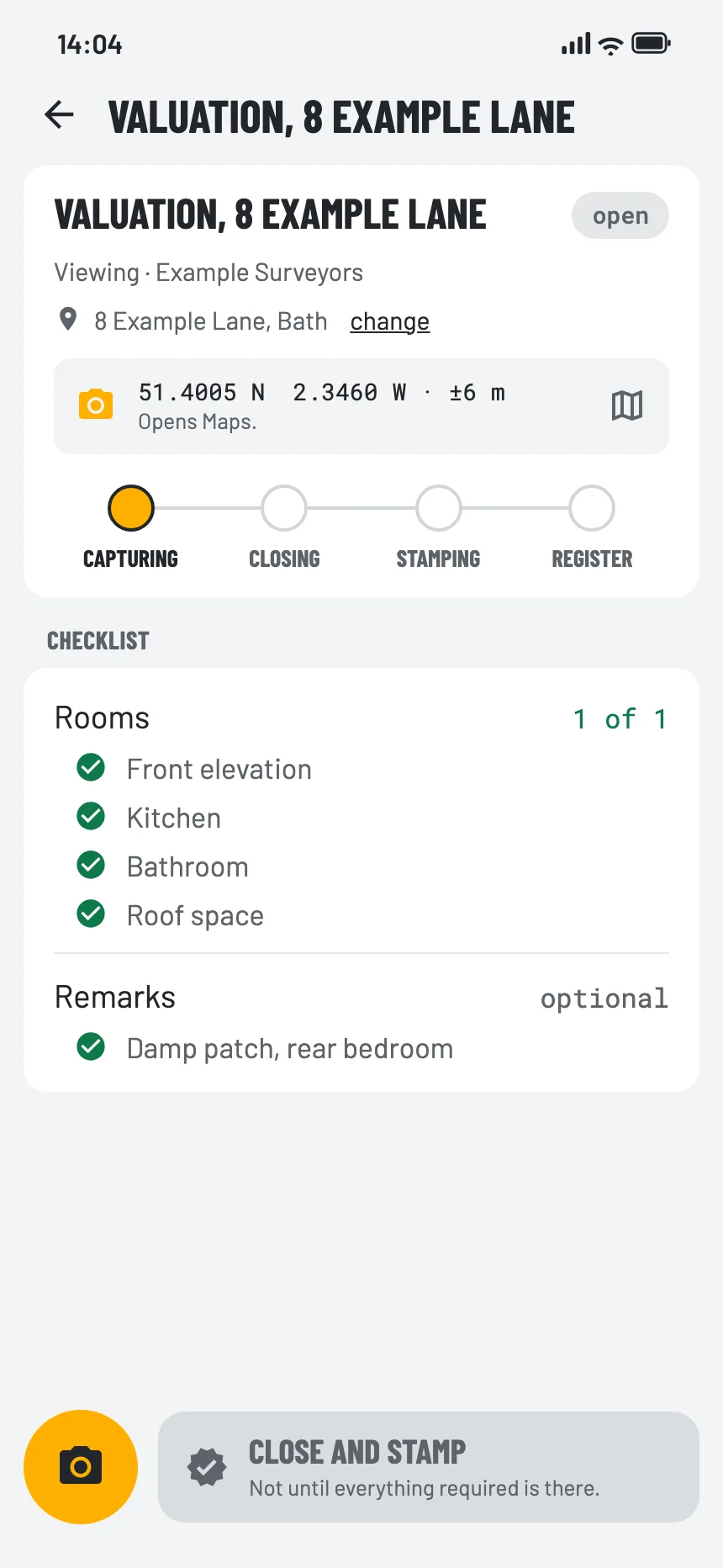Toggle the Front elevation checkmark
The height and width of the screenshot is (1568, 723).
[91, 767]
